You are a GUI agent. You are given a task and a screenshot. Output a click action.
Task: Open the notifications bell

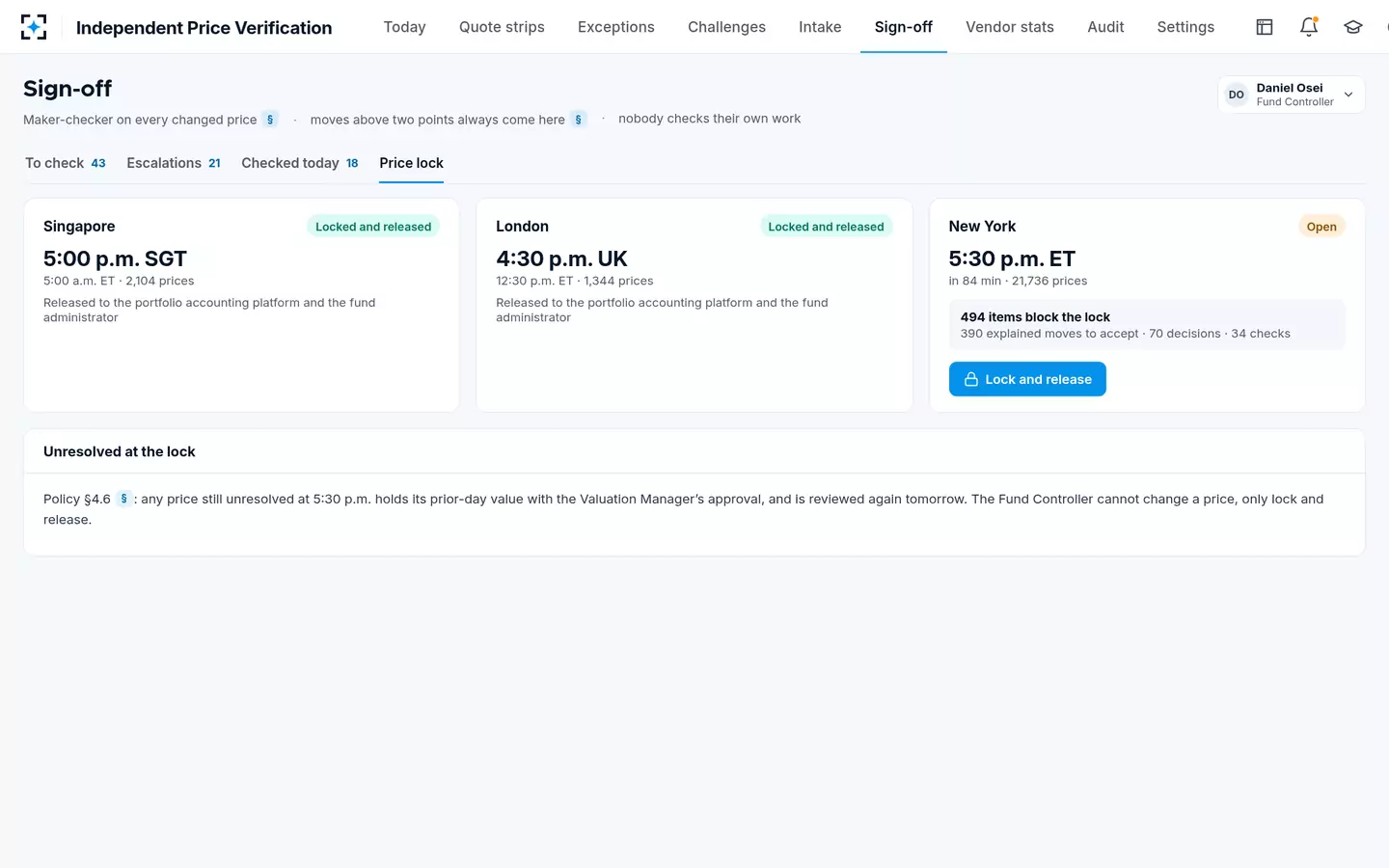1309,27
